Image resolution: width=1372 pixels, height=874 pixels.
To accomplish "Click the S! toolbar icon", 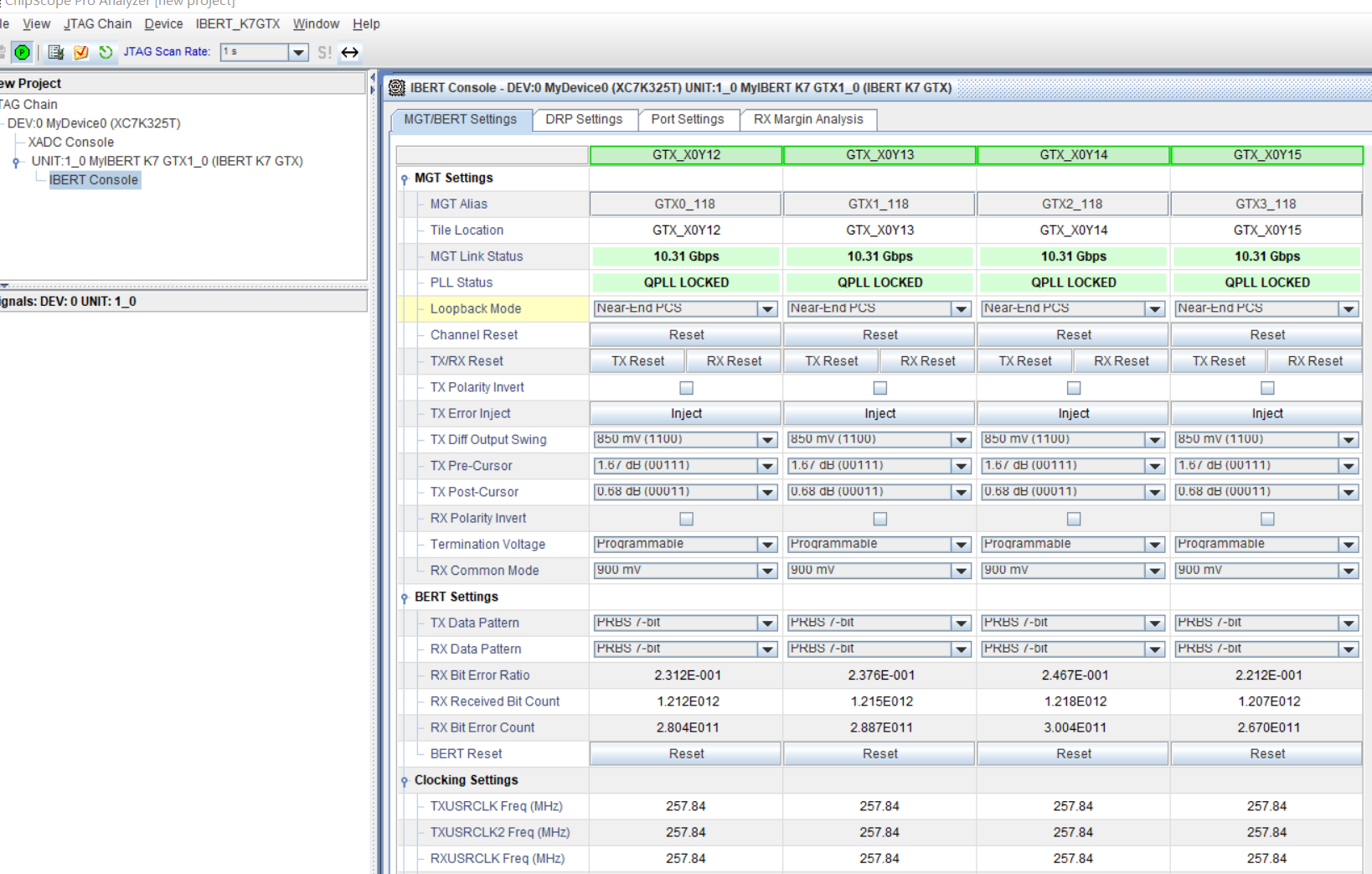I will [x=325, y=52].
